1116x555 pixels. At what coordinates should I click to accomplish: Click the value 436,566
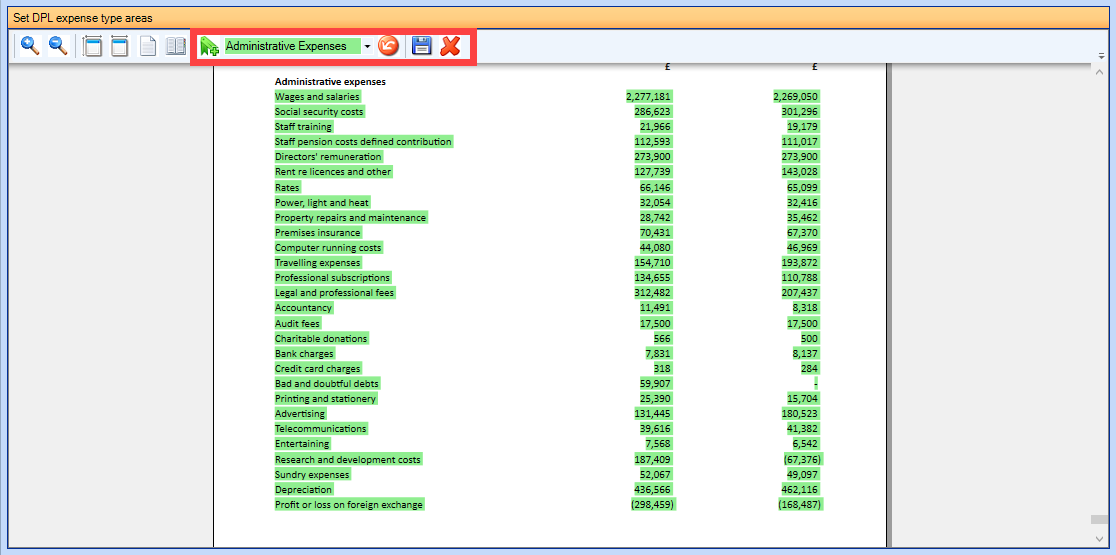tap(653, 490)
